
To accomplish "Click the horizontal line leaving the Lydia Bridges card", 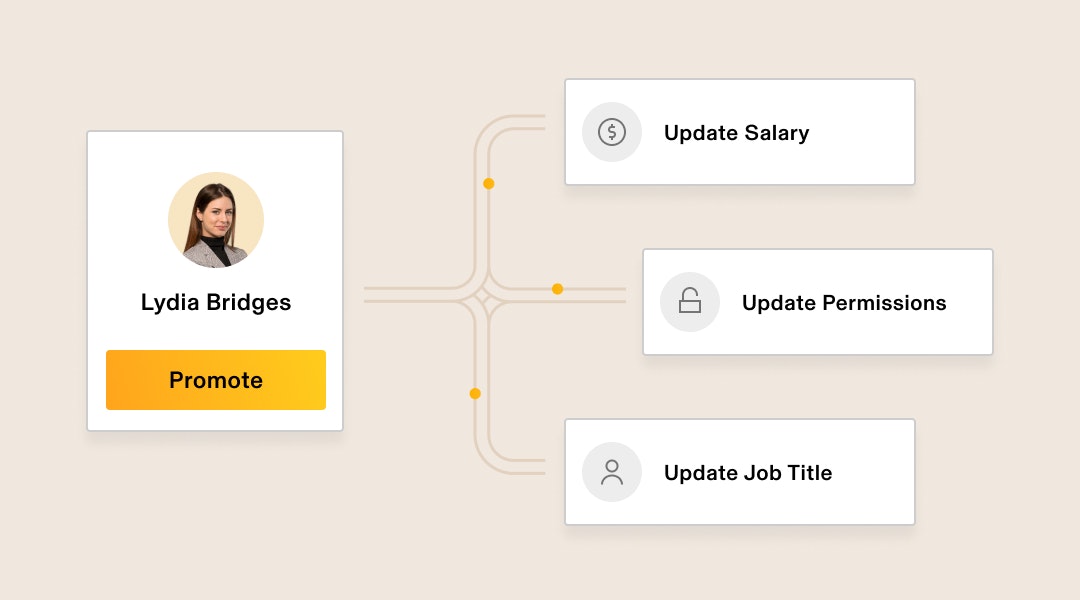I will coord(413,295).
